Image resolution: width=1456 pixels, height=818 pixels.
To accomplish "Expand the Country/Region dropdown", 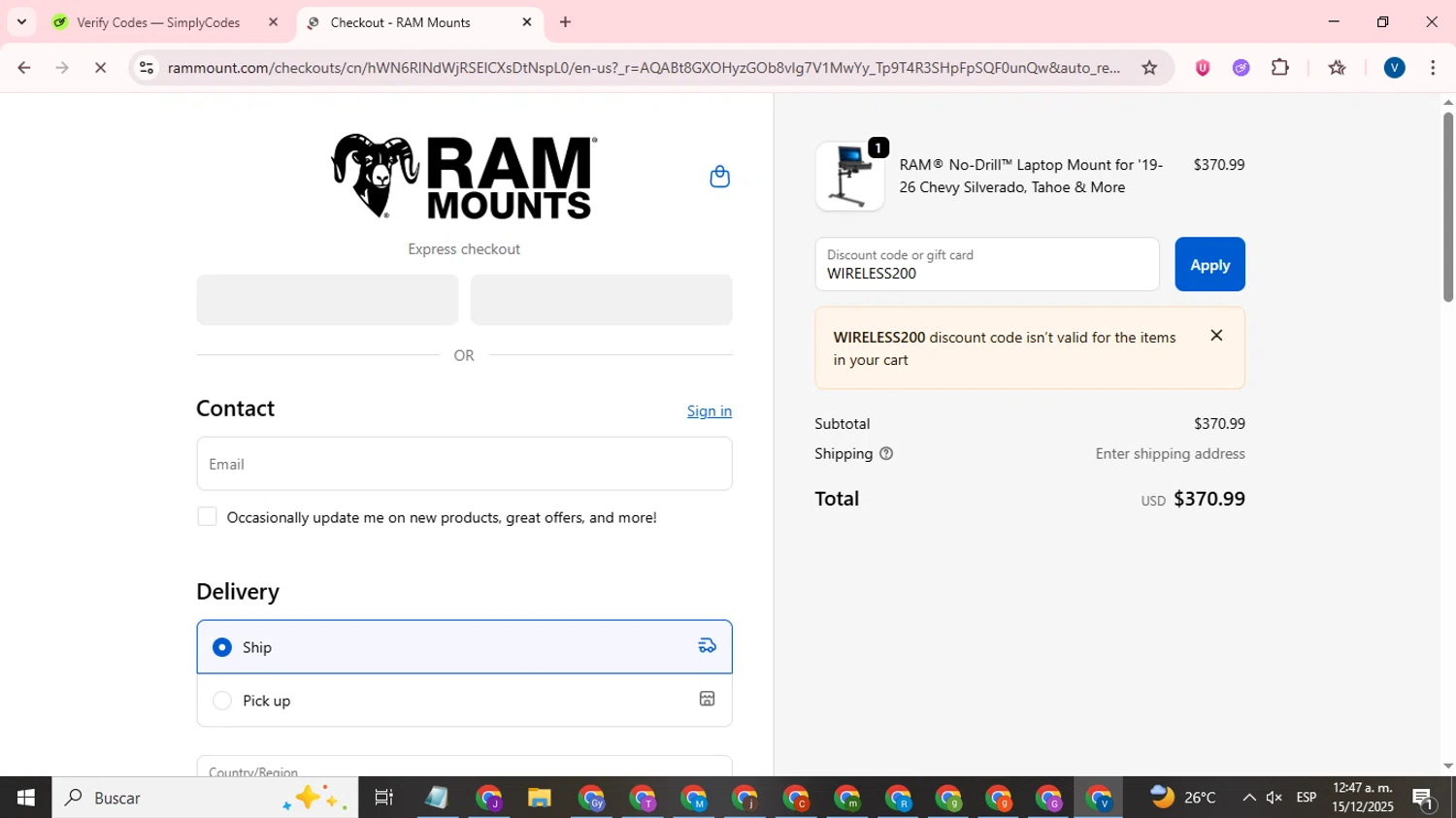I will pos(464,767).
